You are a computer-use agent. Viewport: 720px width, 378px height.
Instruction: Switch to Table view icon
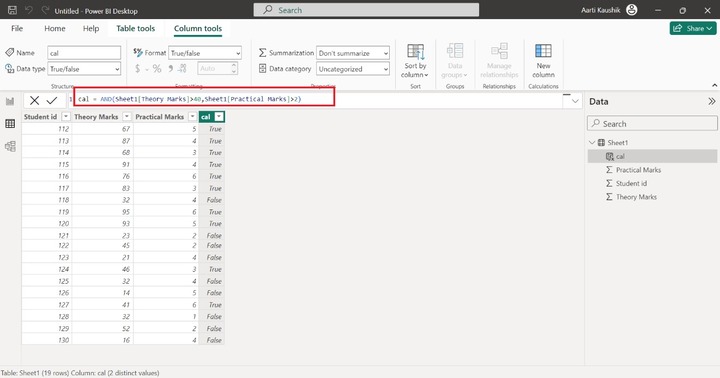tap(10, 124)
